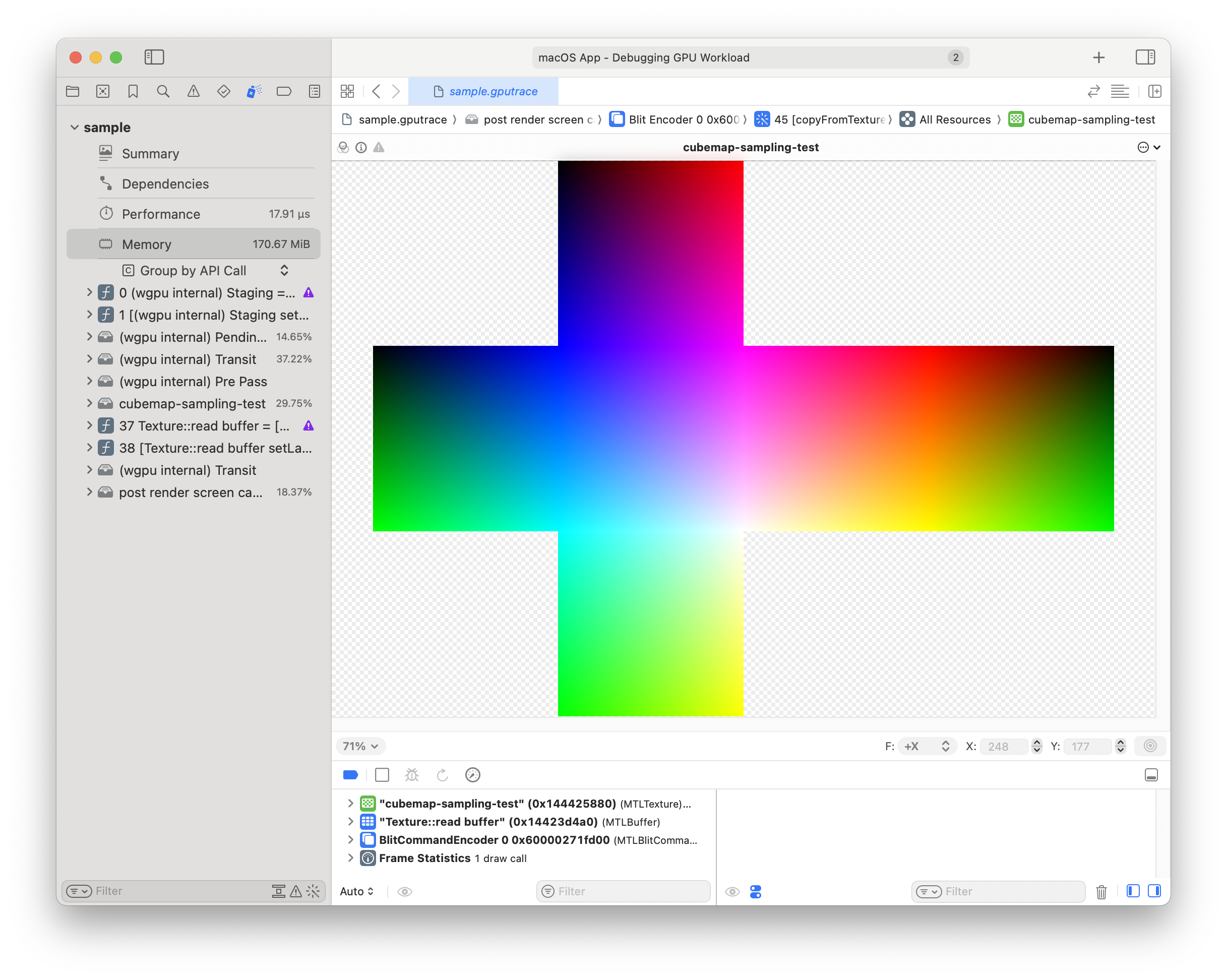Go forward in editor history
The height and width of the screenshot is (980, 1227).
[x=396, y=91]
